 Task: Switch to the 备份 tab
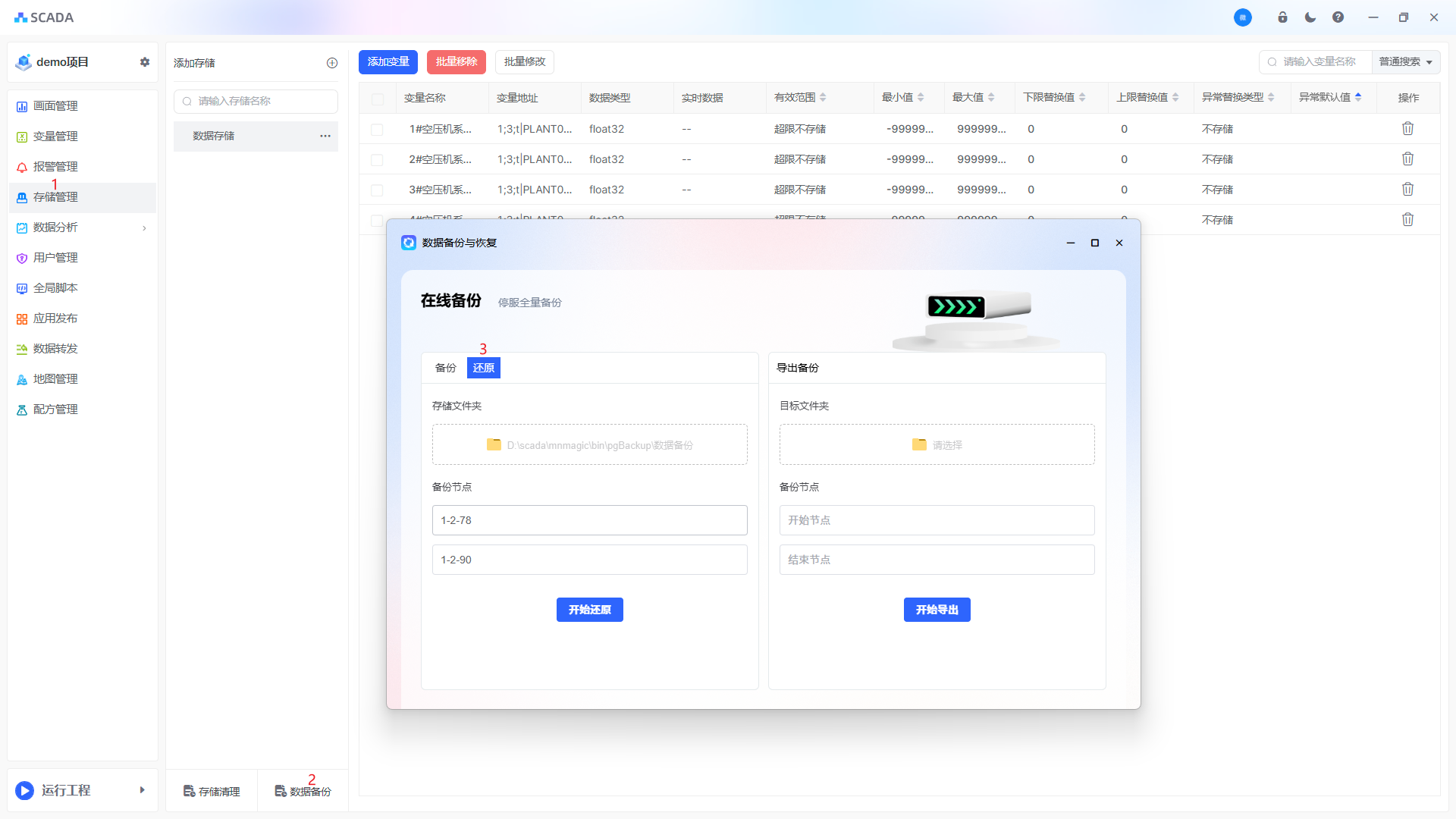(445, 368)
